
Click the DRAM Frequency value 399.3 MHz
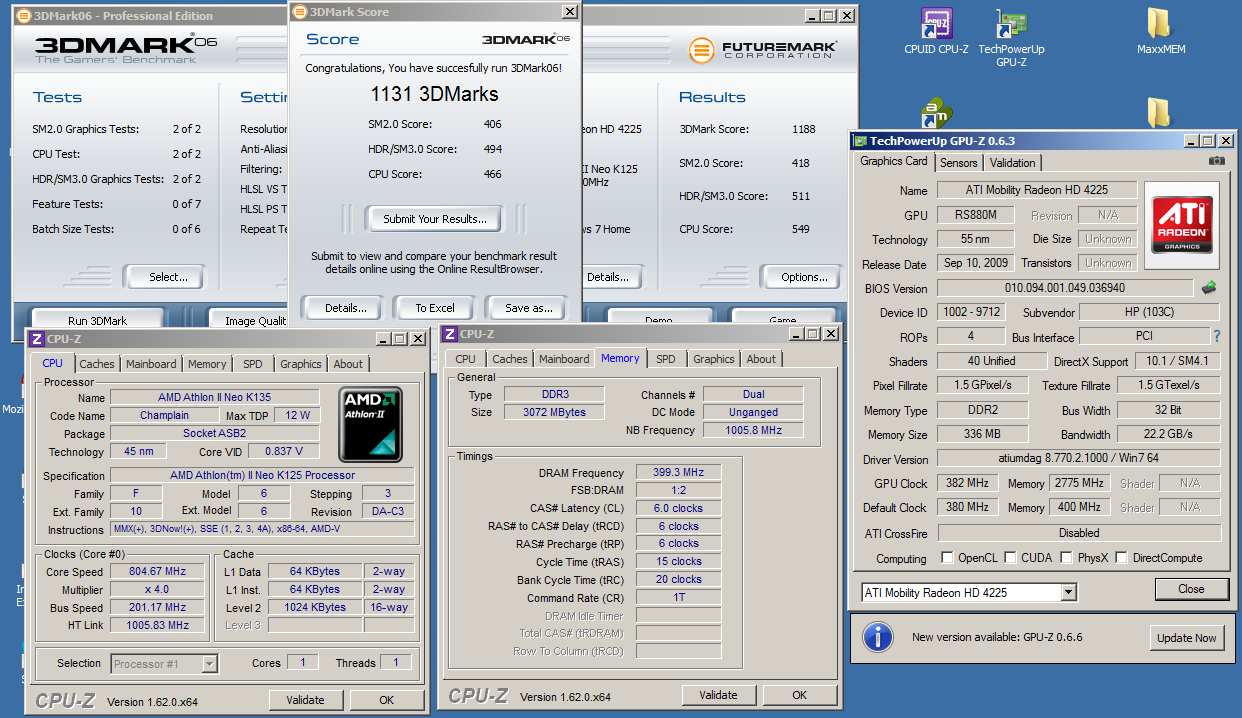[680, 473]
